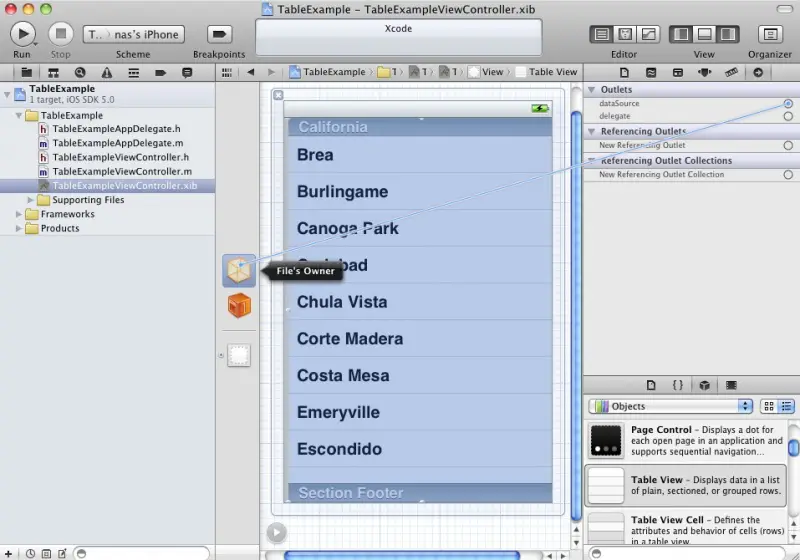Show the Object library cube icon
The width and height of the screenshot is (800, 560).
pos(705,385)
